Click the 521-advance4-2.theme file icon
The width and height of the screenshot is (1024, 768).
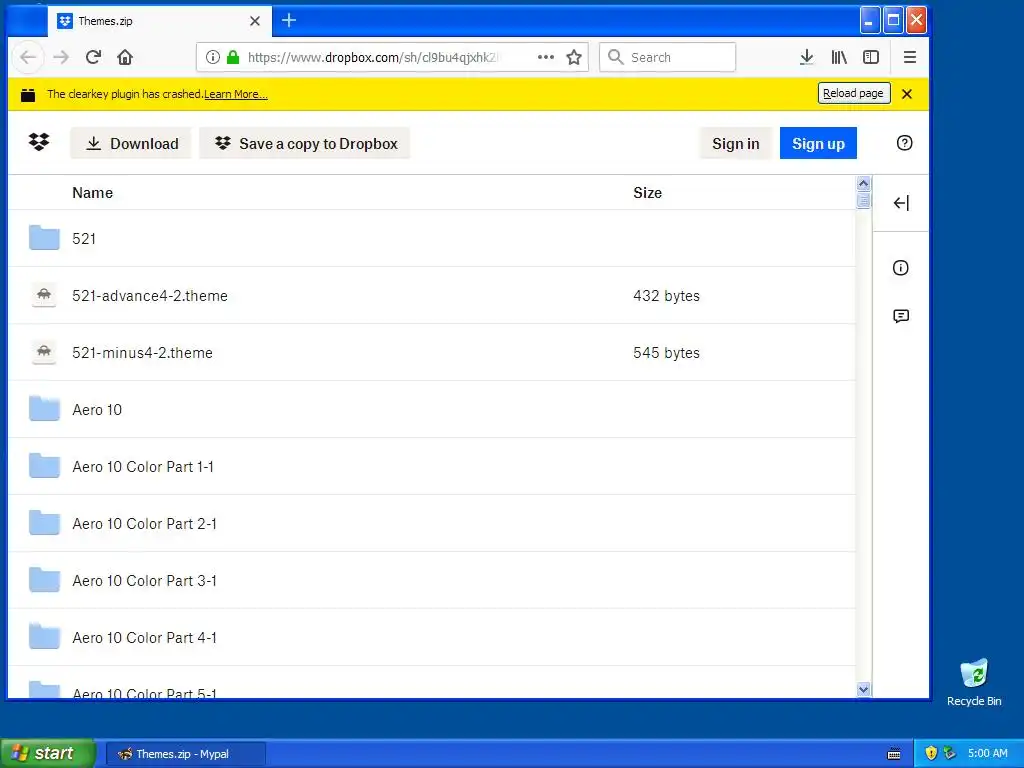pos(44,295)
